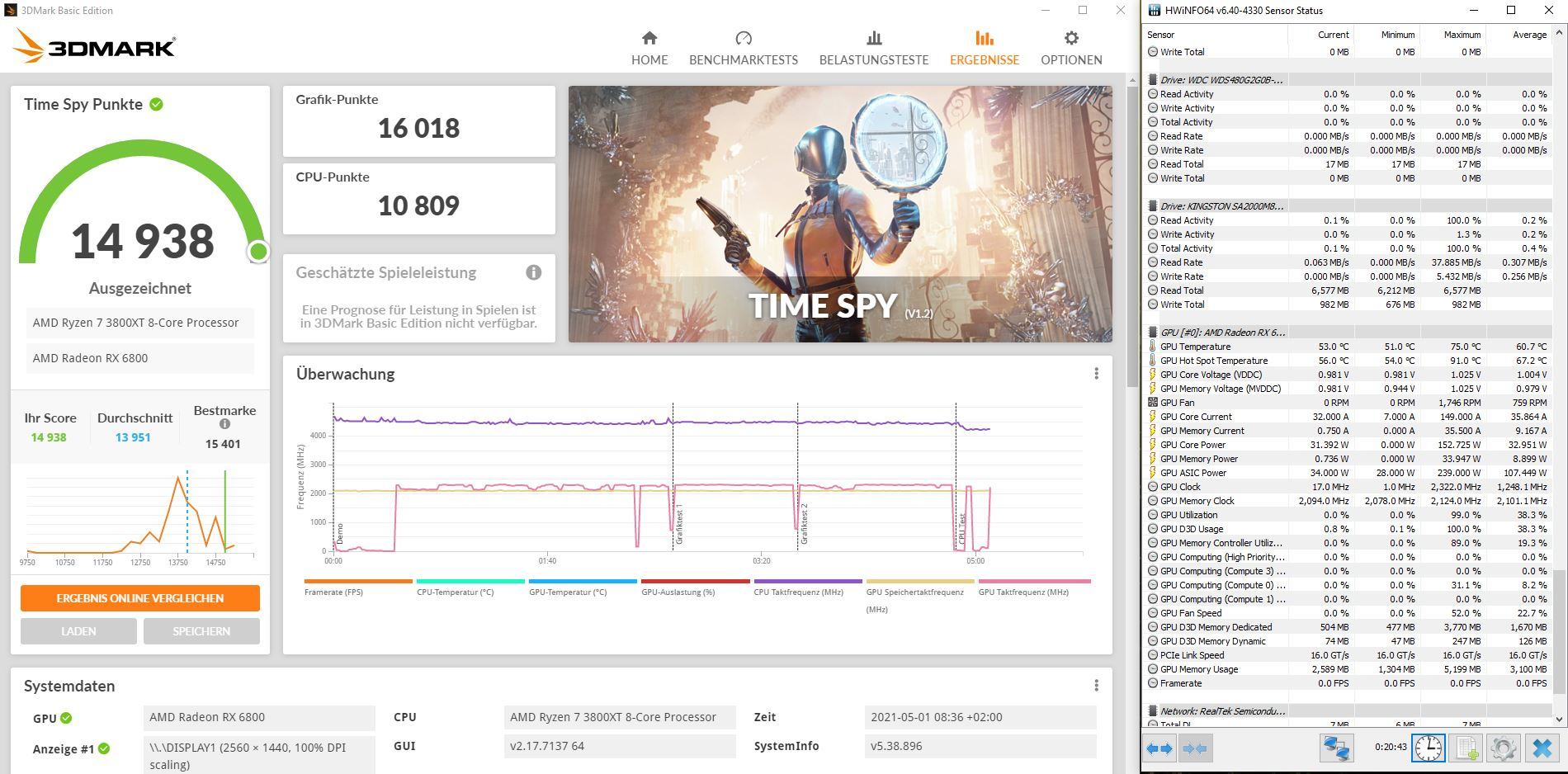Click the HWiNFO sensor list scrollbar

click(x=1559, y=631)
